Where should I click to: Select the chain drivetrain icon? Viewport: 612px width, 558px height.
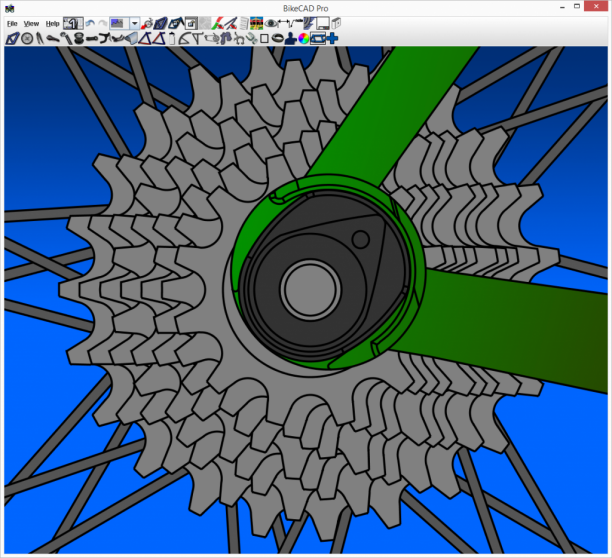[212, 39]
